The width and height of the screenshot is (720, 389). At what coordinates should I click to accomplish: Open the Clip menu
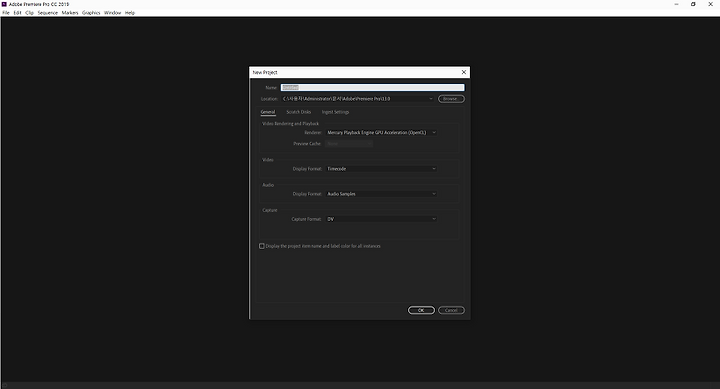pos(29,13)
